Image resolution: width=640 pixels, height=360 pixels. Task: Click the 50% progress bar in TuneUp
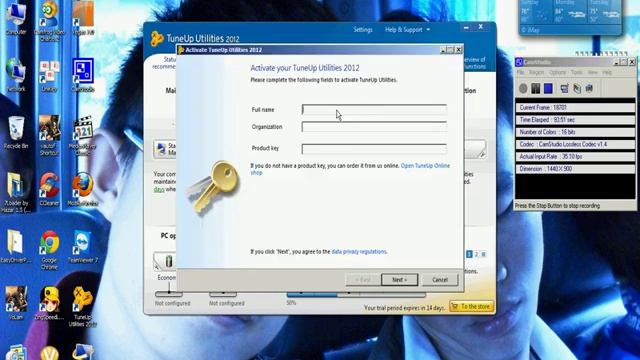pyautogui.click(x=356, y=294)
